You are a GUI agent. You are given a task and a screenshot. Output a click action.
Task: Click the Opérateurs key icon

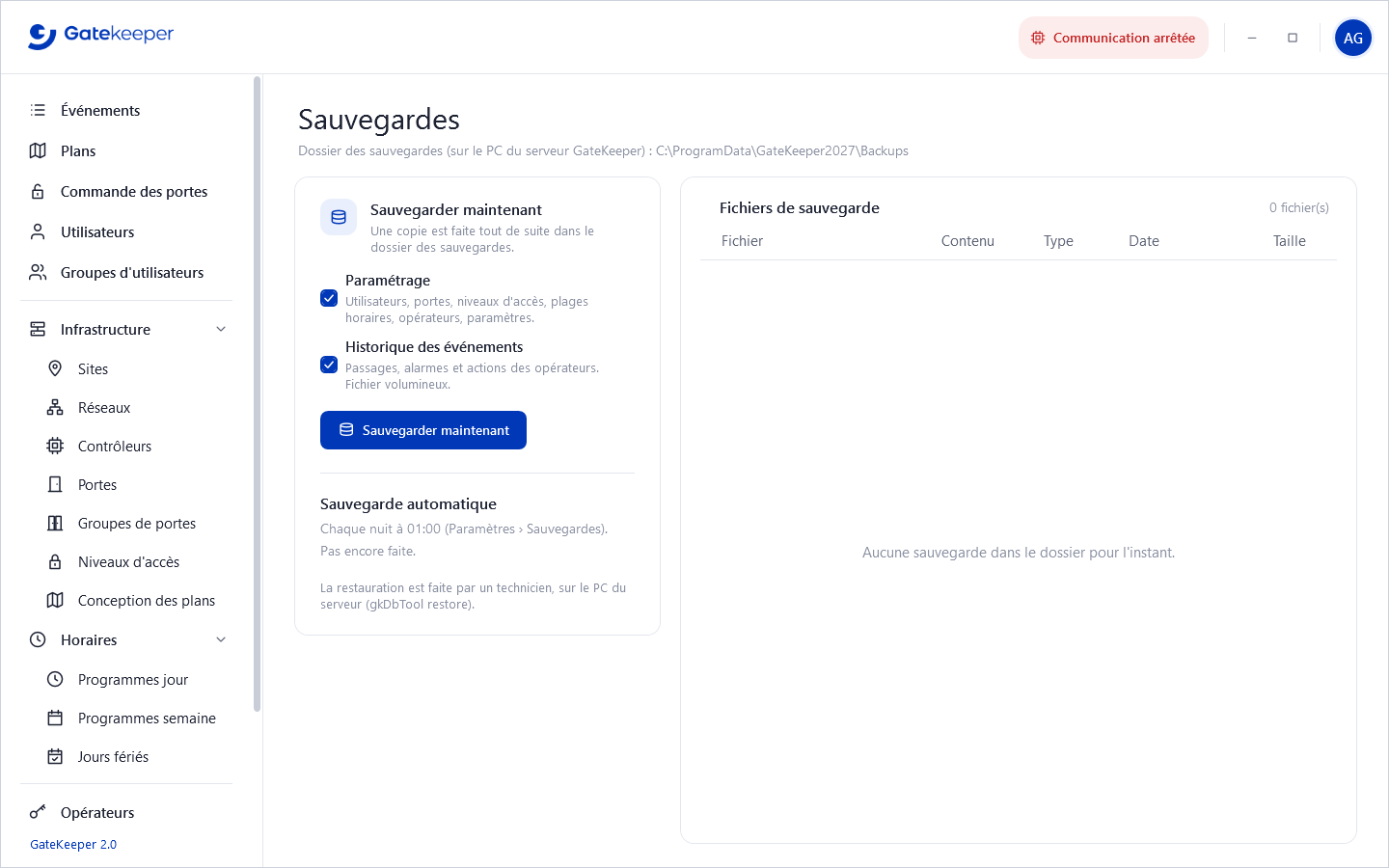(38, 812)
